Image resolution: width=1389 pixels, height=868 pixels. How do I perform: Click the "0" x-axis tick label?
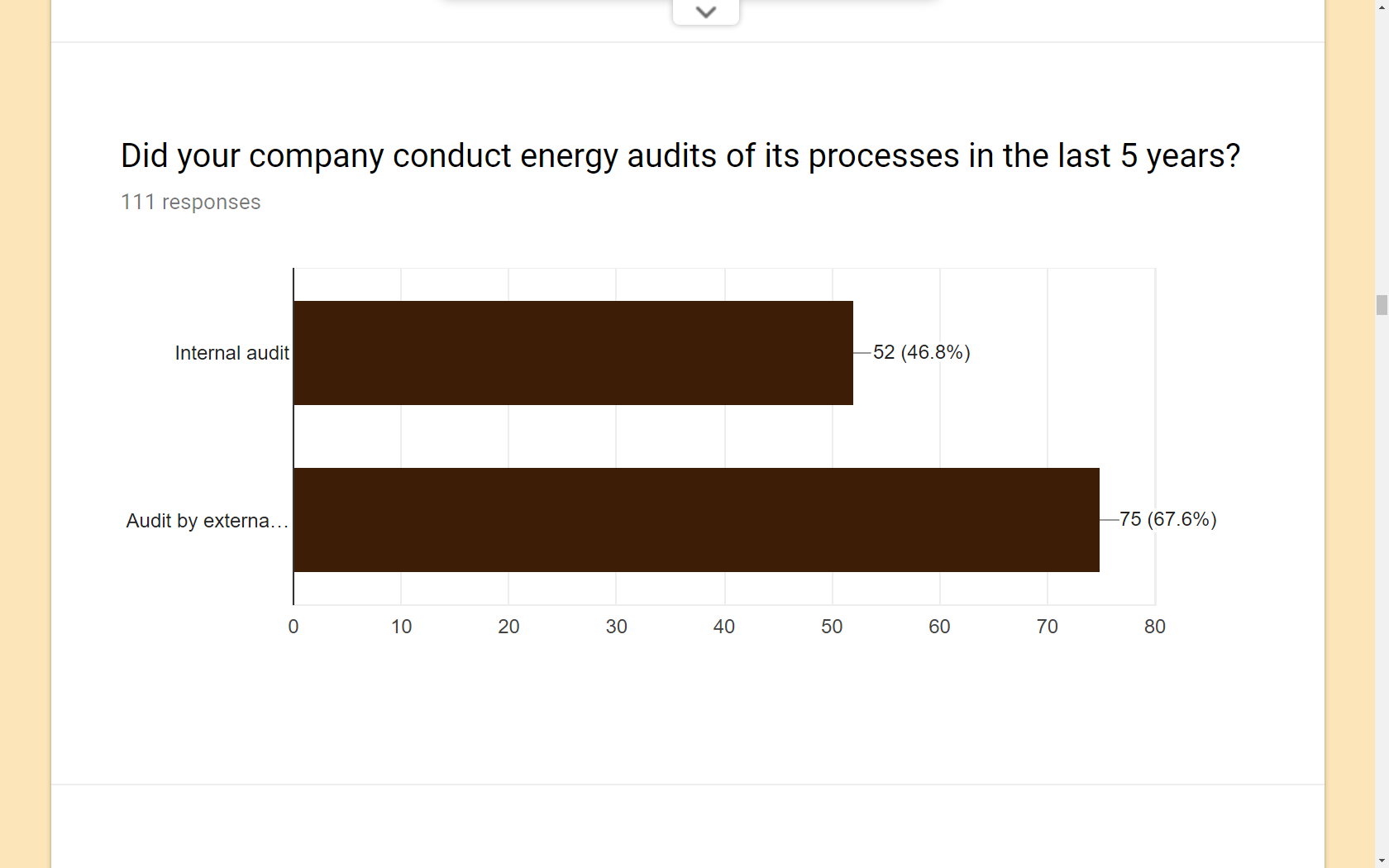(x=294, y=627)
